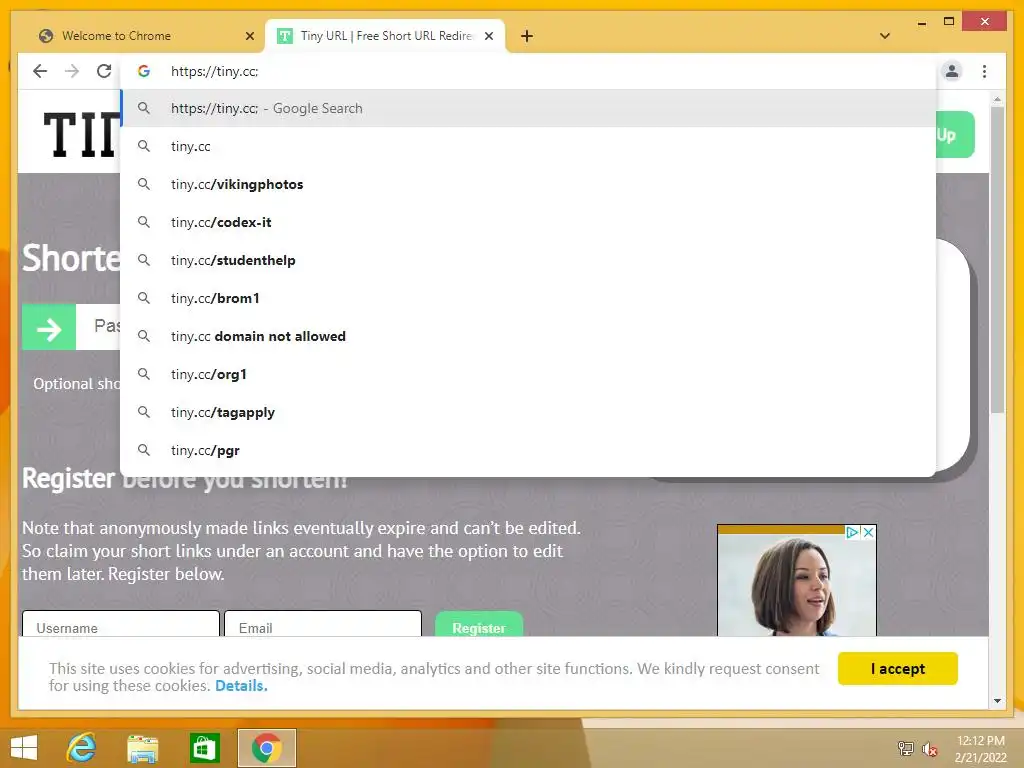Select the Tiny URL tab
The image size is (1024, 768).
[385, 36]
